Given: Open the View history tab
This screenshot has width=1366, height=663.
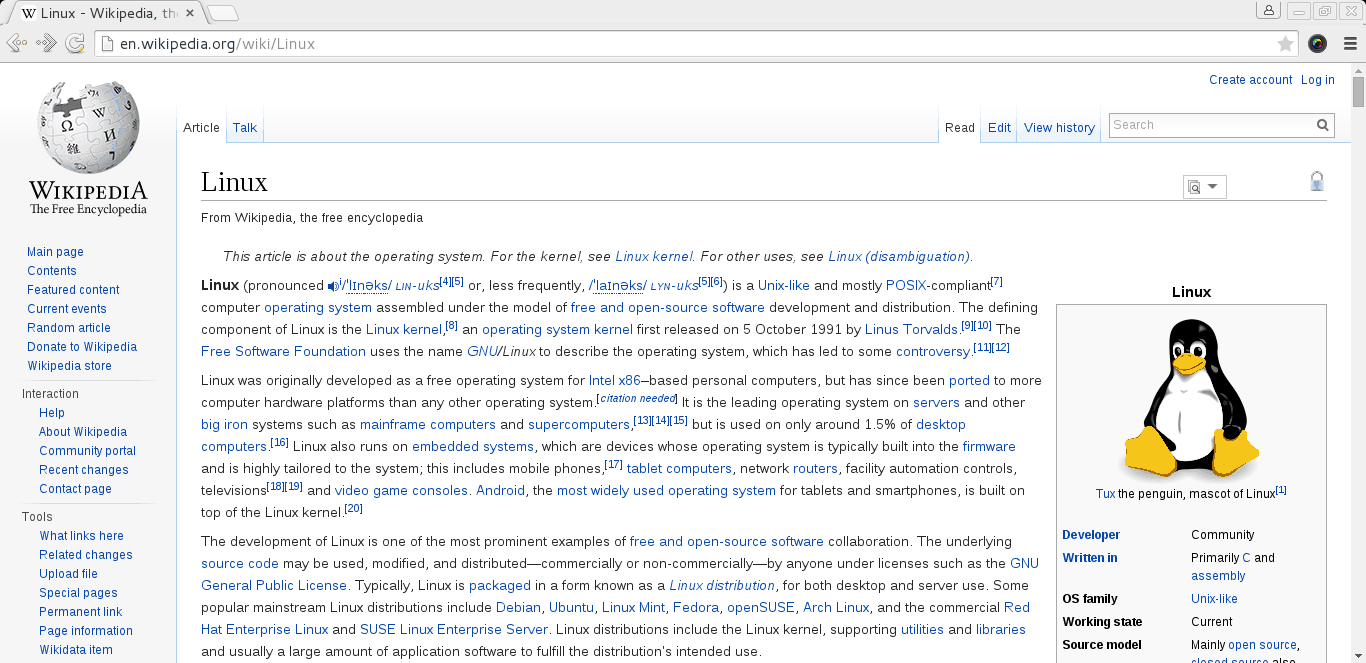Looking at the screenshot, I should point(1059,127).
